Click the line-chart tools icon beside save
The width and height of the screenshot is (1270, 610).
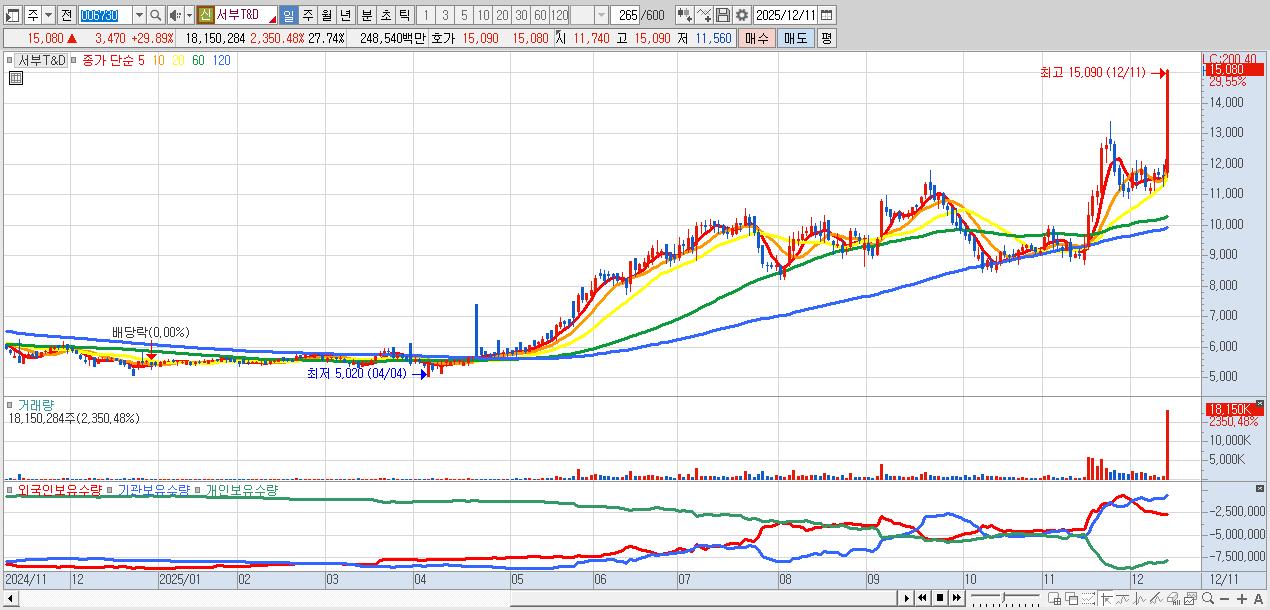[x=704, y=15]
